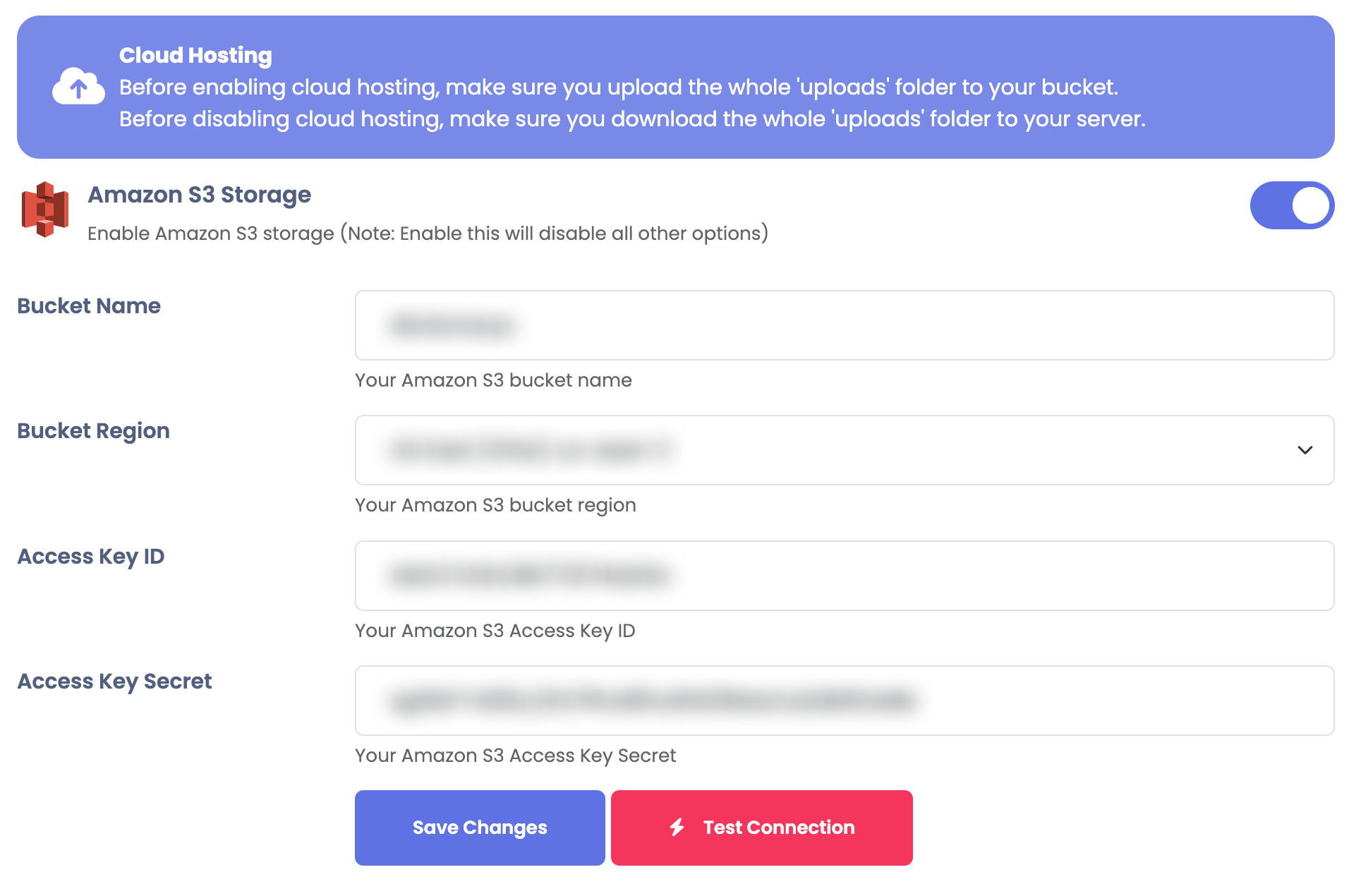Click the 'Enable Amazon S3 storage' description text
The width and height of the screenshot is (1349, 896).
[x=428, y=234]
